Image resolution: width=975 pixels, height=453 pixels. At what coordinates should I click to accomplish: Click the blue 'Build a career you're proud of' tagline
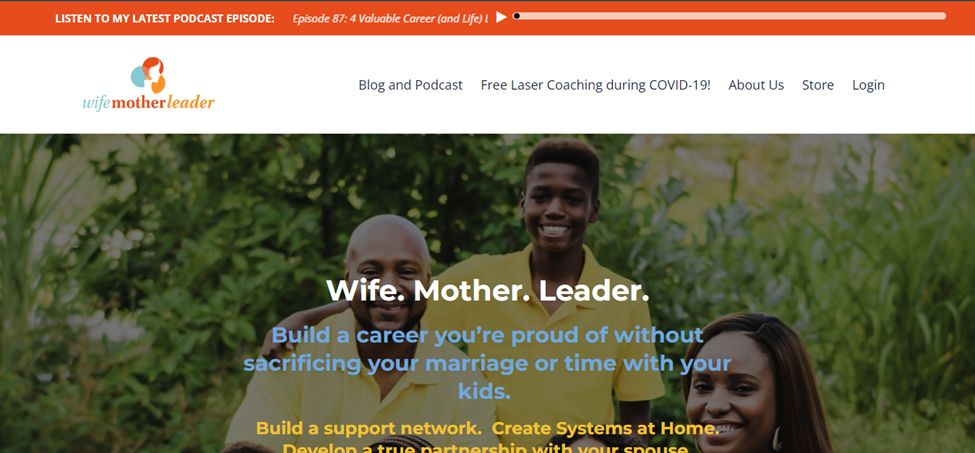click(x=487, y=363)
